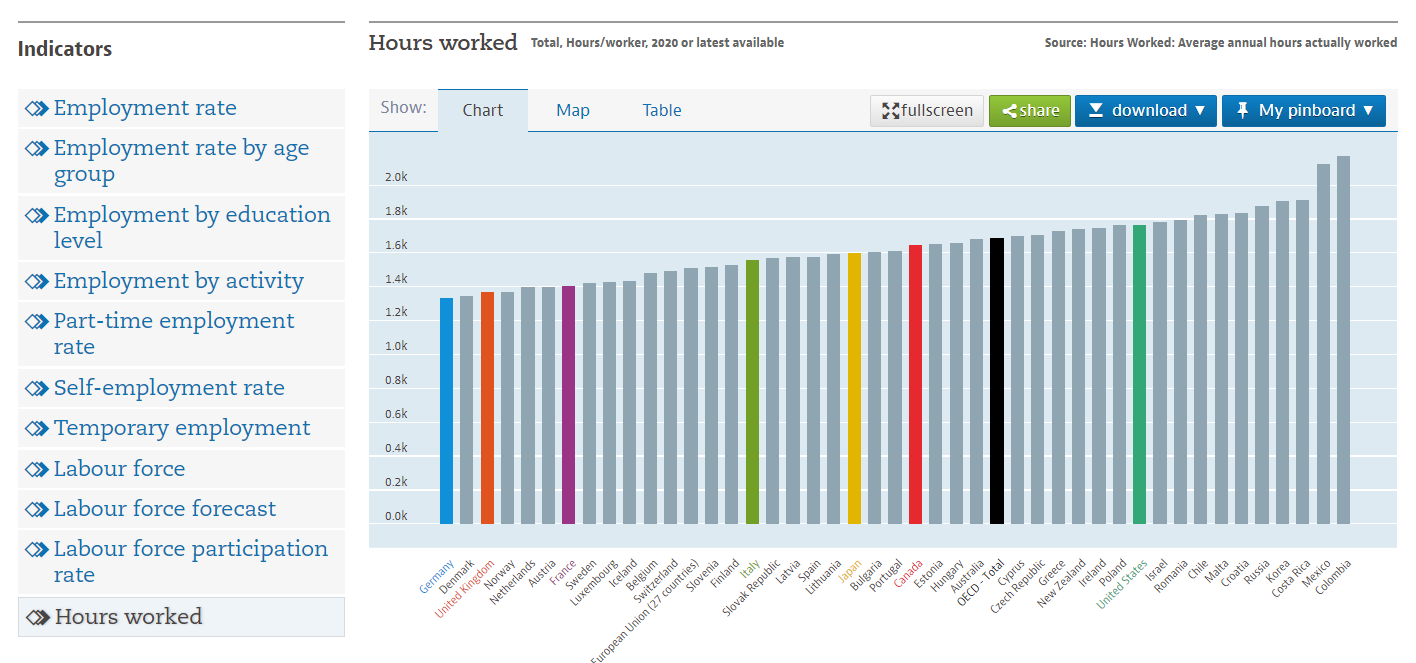Image resolution: width=1416 pixels, height=663 pixels.
Task: Click the arrow icon beside Employment rate
Action: click(37, 108)
